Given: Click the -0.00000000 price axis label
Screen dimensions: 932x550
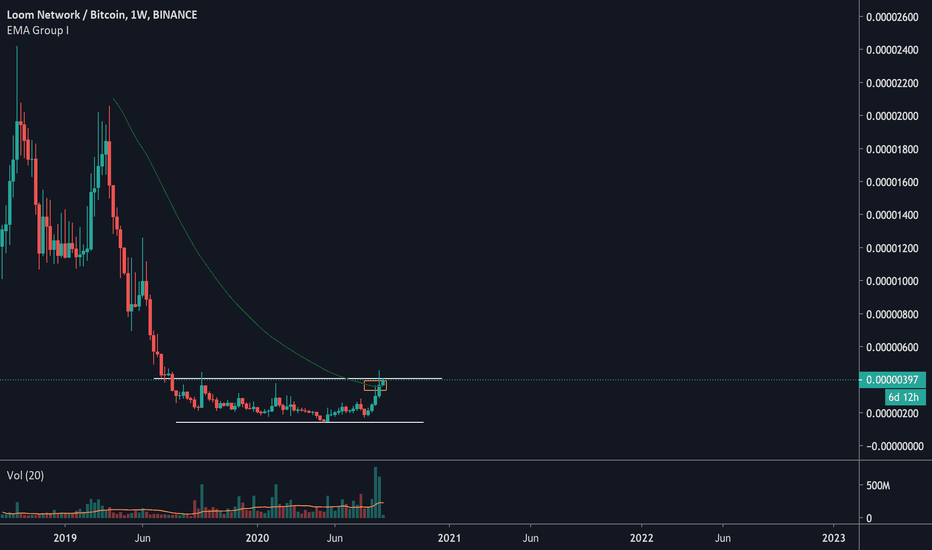Looking at the screenshot, I should click(x=895, y=446).
